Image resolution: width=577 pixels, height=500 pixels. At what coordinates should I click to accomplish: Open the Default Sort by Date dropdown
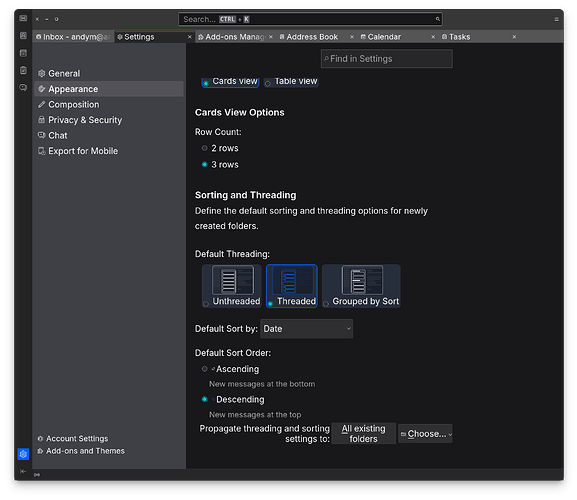(307, 329)
